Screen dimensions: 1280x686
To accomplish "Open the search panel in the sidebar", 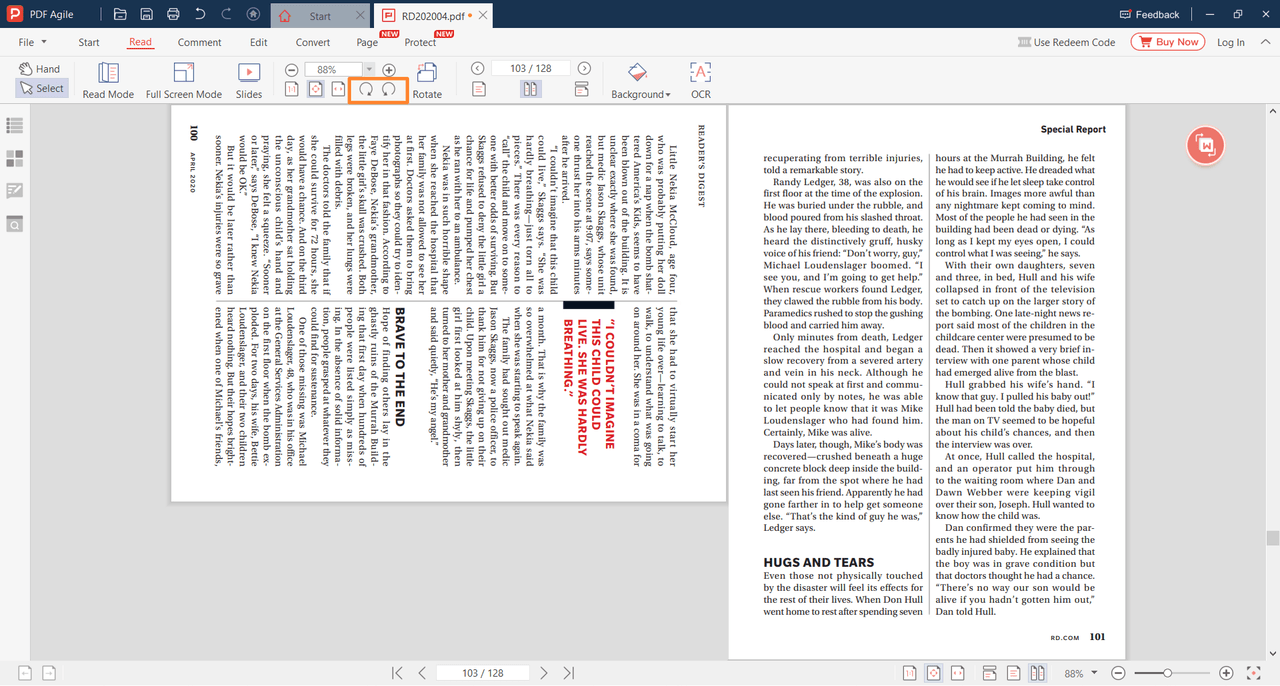I will tap(14, 224).
